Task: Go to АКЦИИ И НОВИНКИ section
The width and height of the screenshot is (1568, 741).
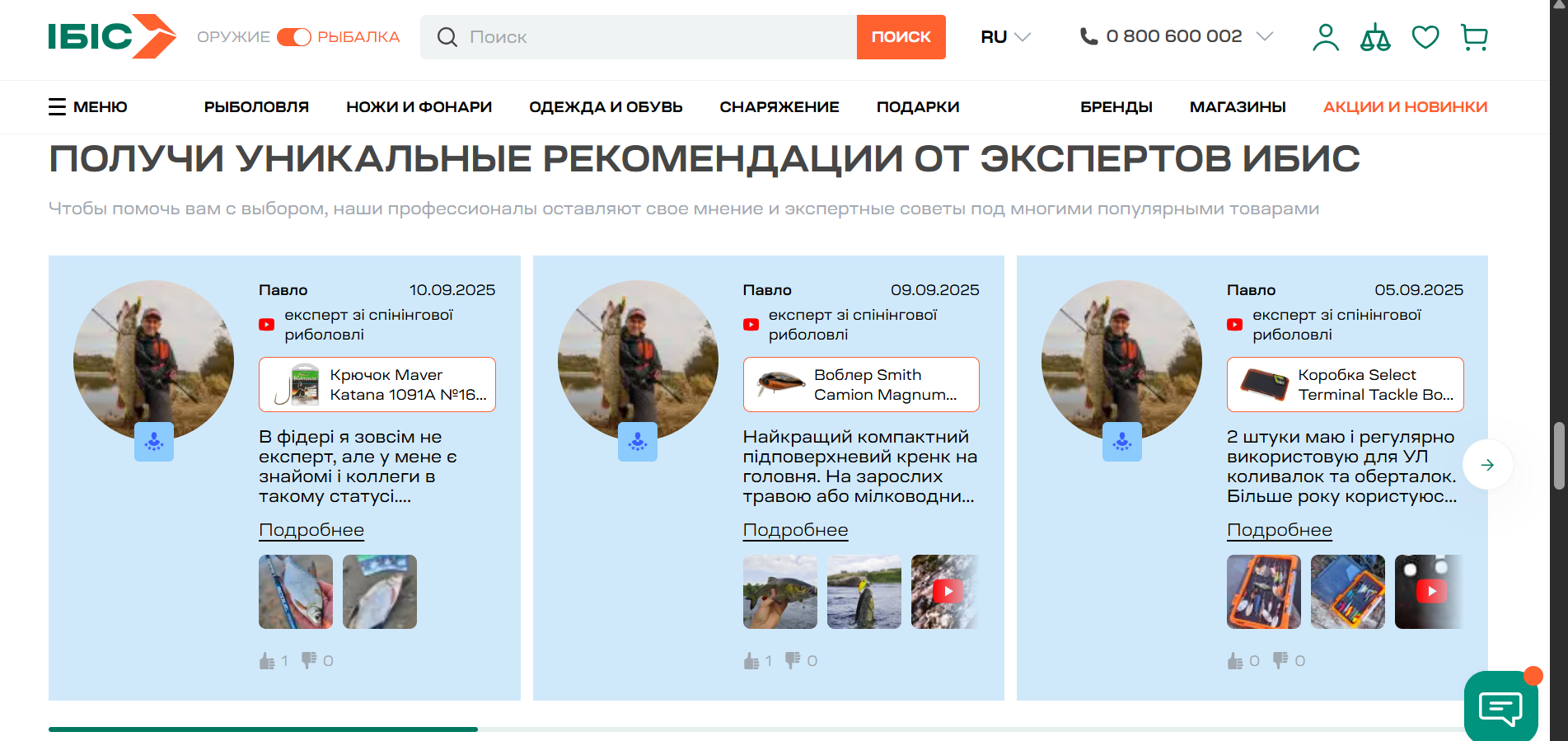Action: pos(1405,107)
